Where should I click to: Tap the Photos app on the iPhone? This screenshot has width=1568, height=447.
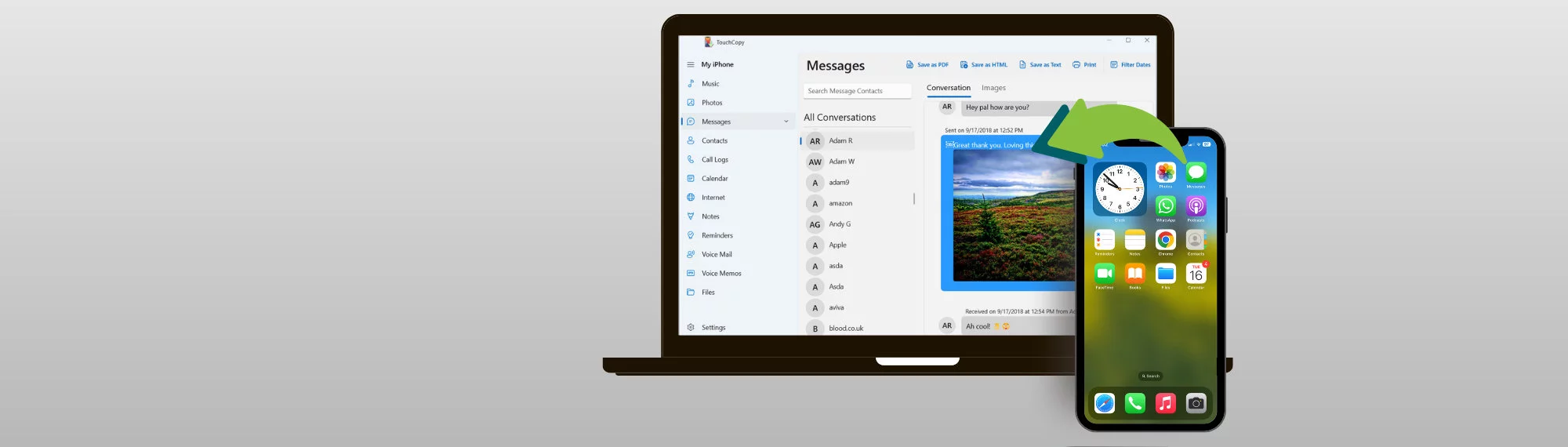pos(1166,173)
